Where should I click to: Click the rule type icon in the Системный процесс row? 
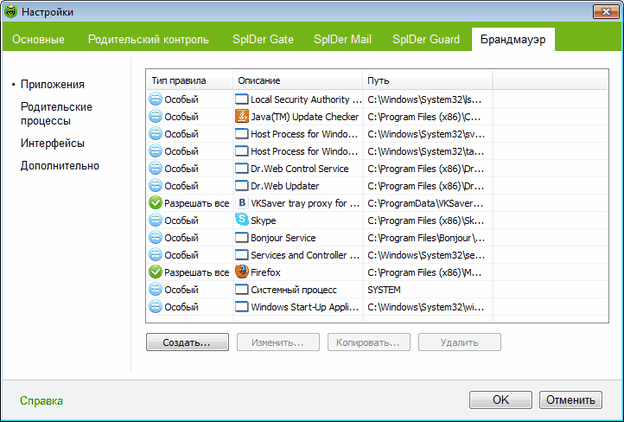coord(155,289)
